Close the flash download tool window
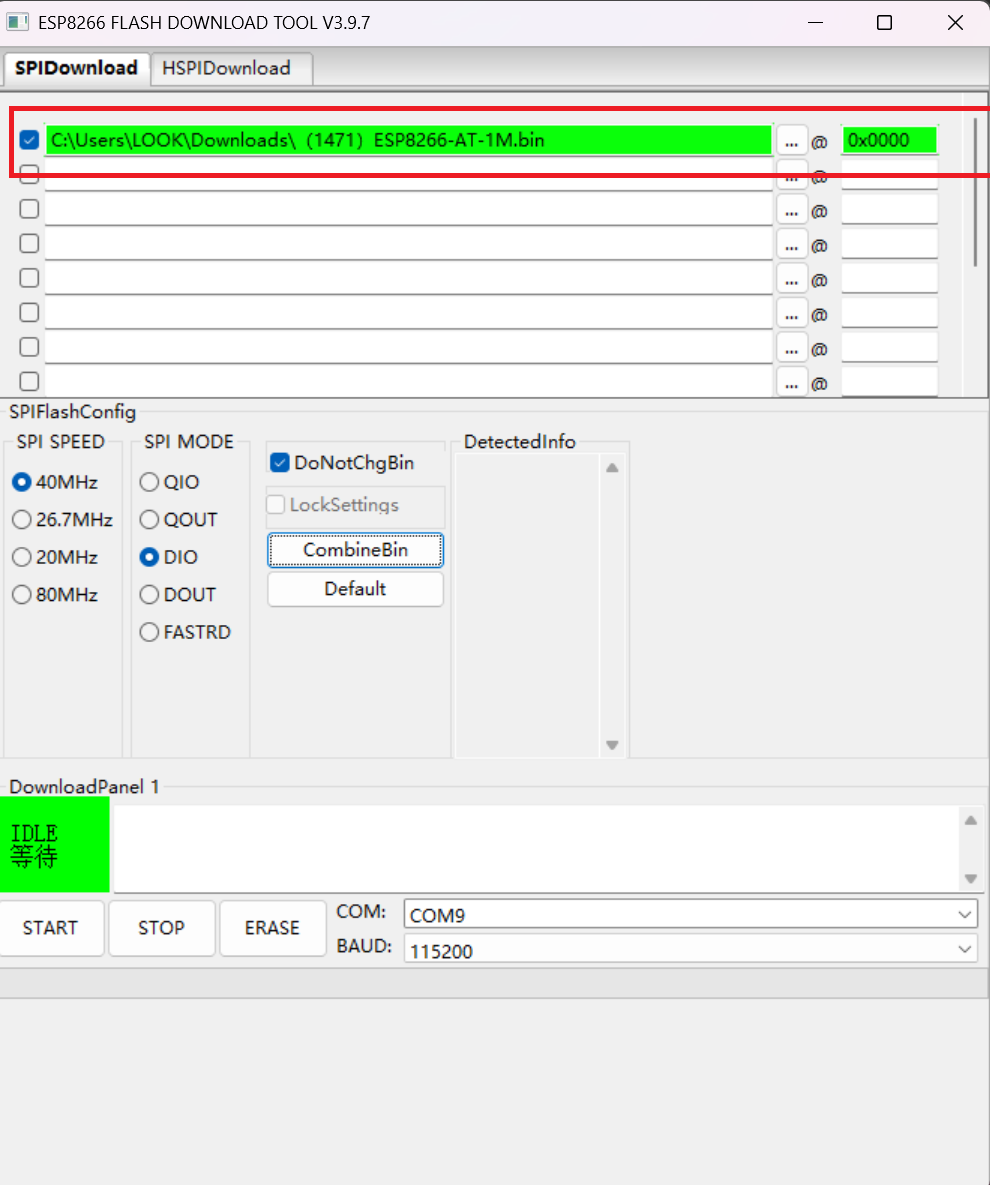 pos(955,23)
